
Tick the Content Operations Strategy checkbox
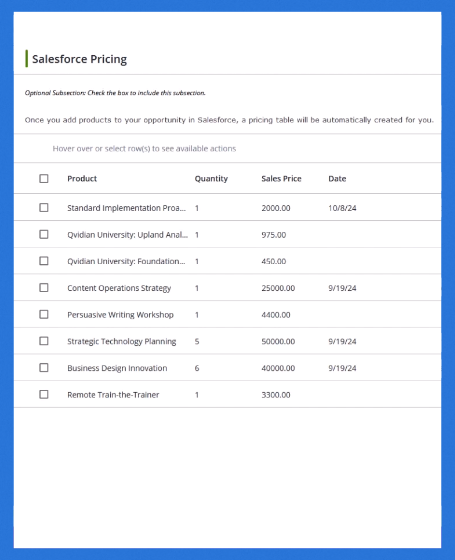(x=44, y=288)
